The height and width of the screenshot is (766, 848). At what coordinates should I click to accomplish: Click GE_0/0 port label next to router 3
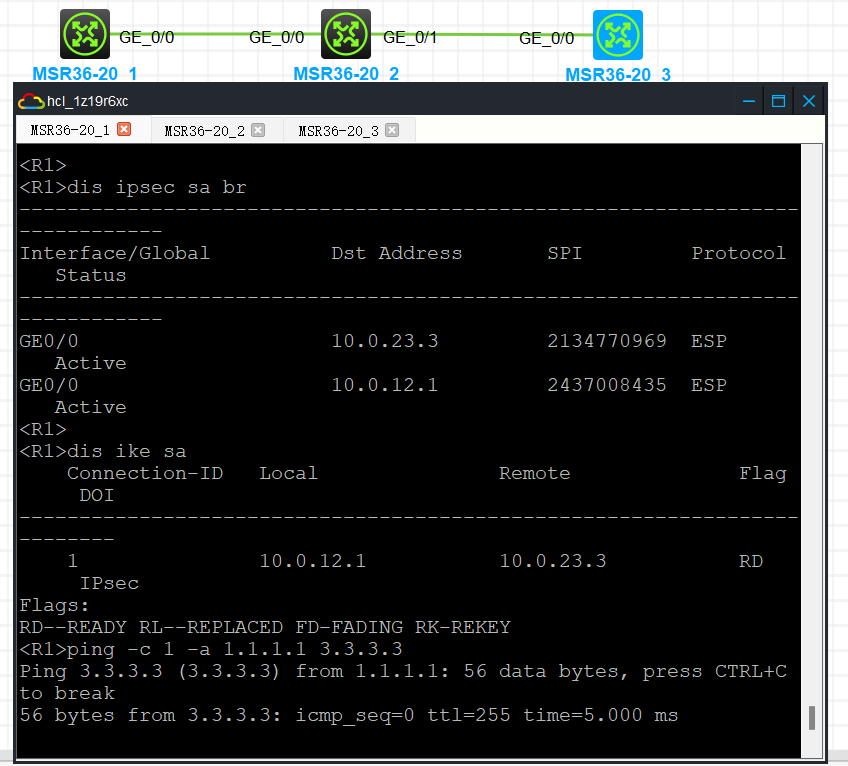(x=546, y=38)
